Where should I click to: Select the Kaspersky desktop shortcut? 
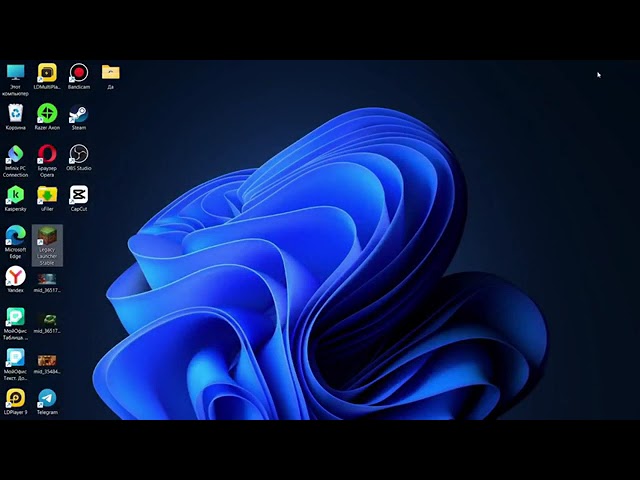click(x=16, y=198)
